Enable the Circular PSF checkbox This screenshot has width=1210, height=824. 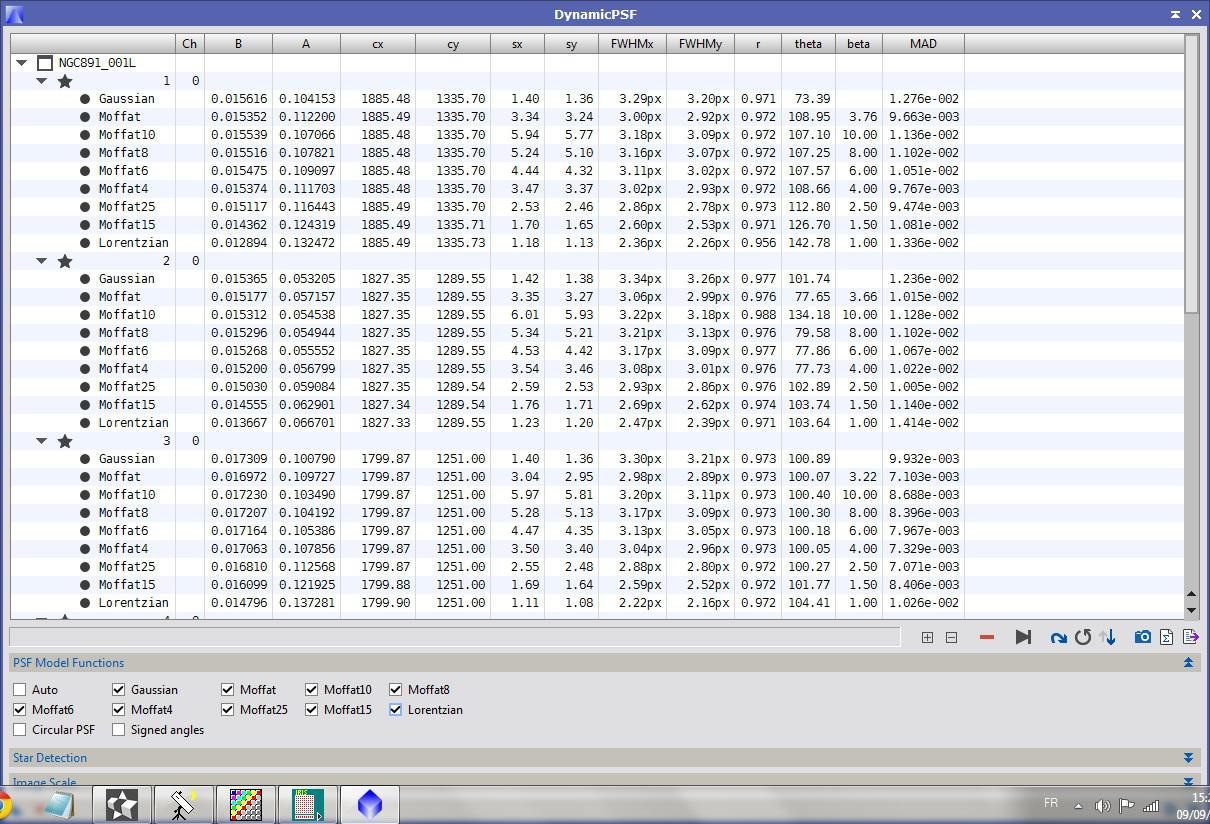point(19,730)
